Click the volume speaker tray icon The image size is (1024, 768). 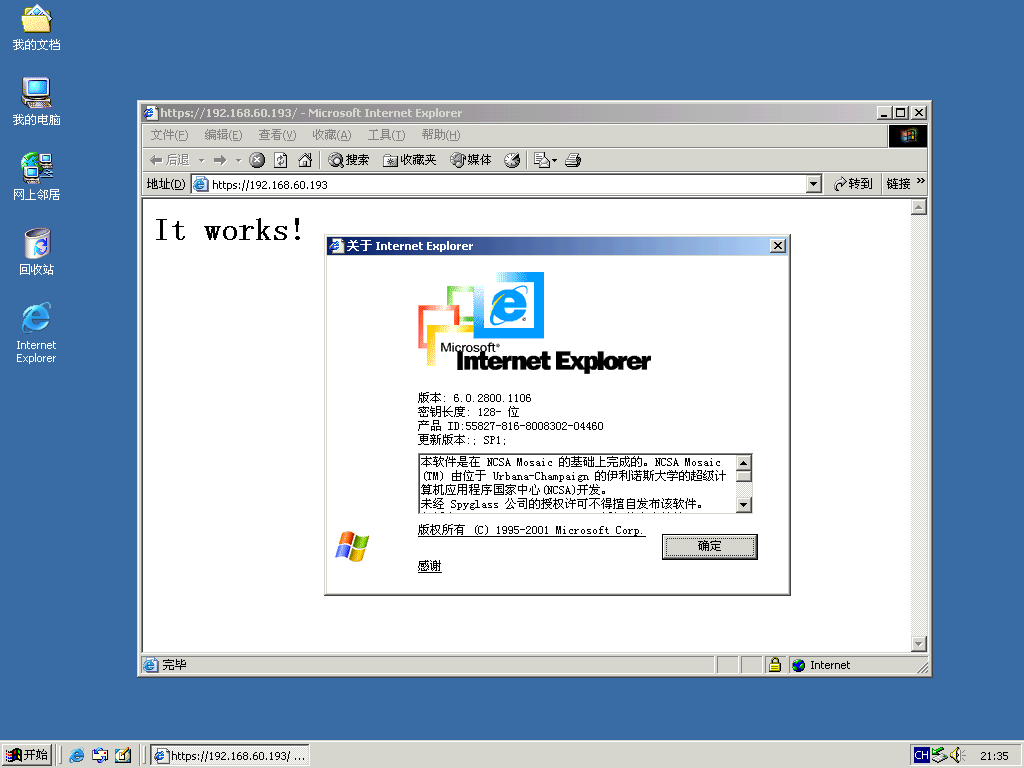tap(957, 756)
